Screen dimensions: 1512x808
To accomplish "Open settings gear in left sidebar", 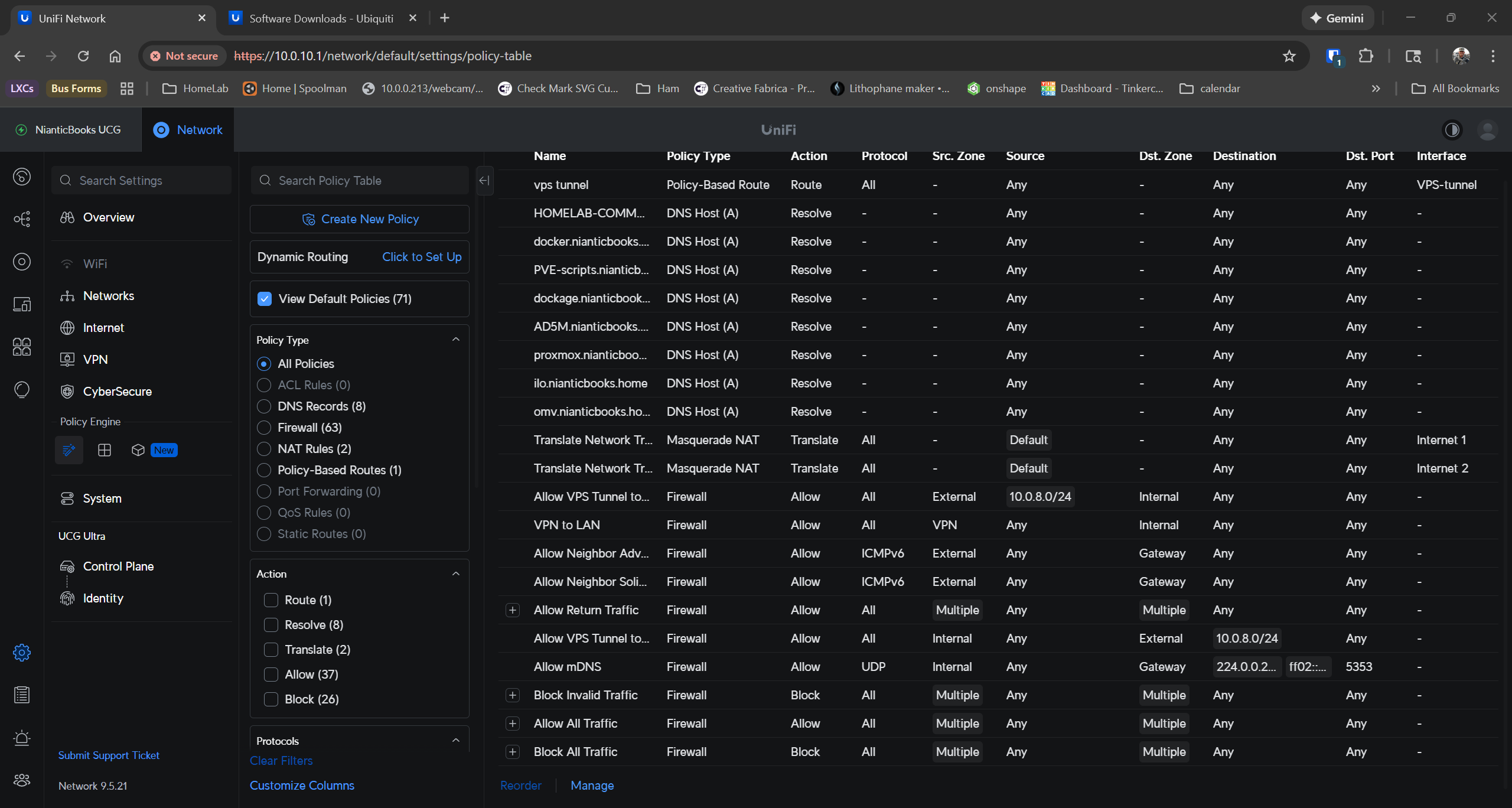I will (x=22, y=653).
